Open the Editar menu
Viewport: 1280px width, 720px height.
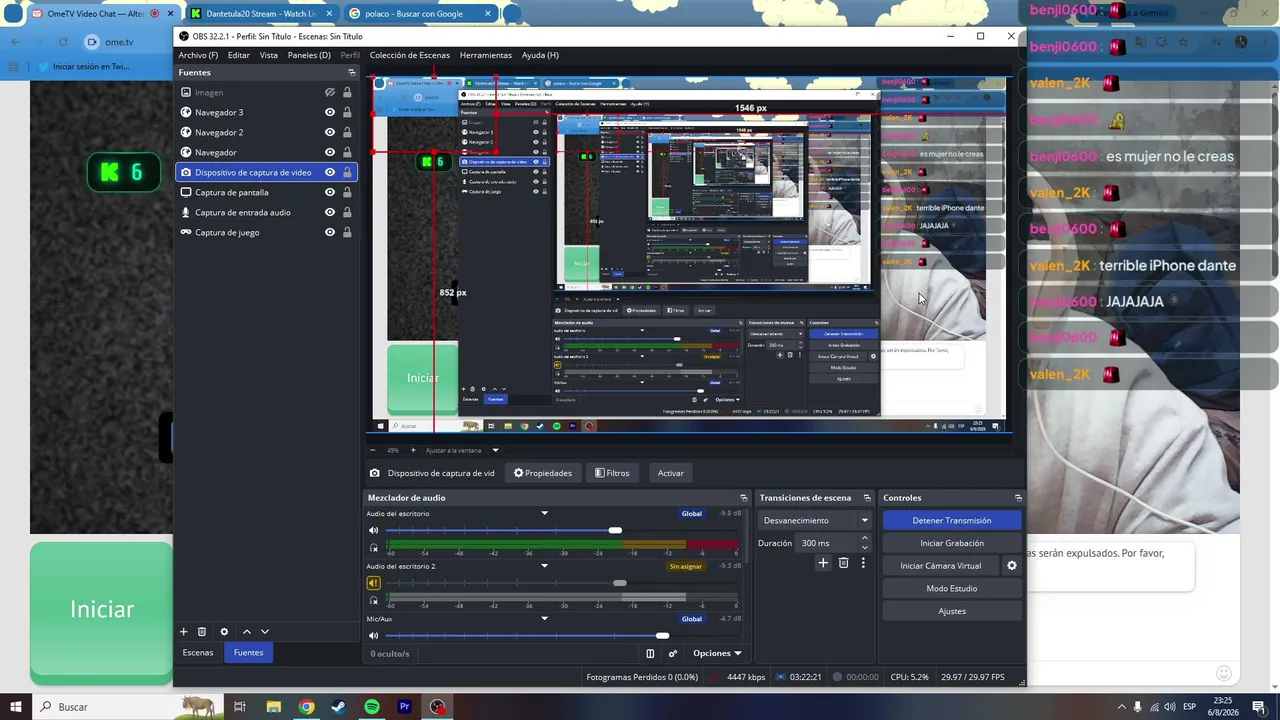pos(238,55)
